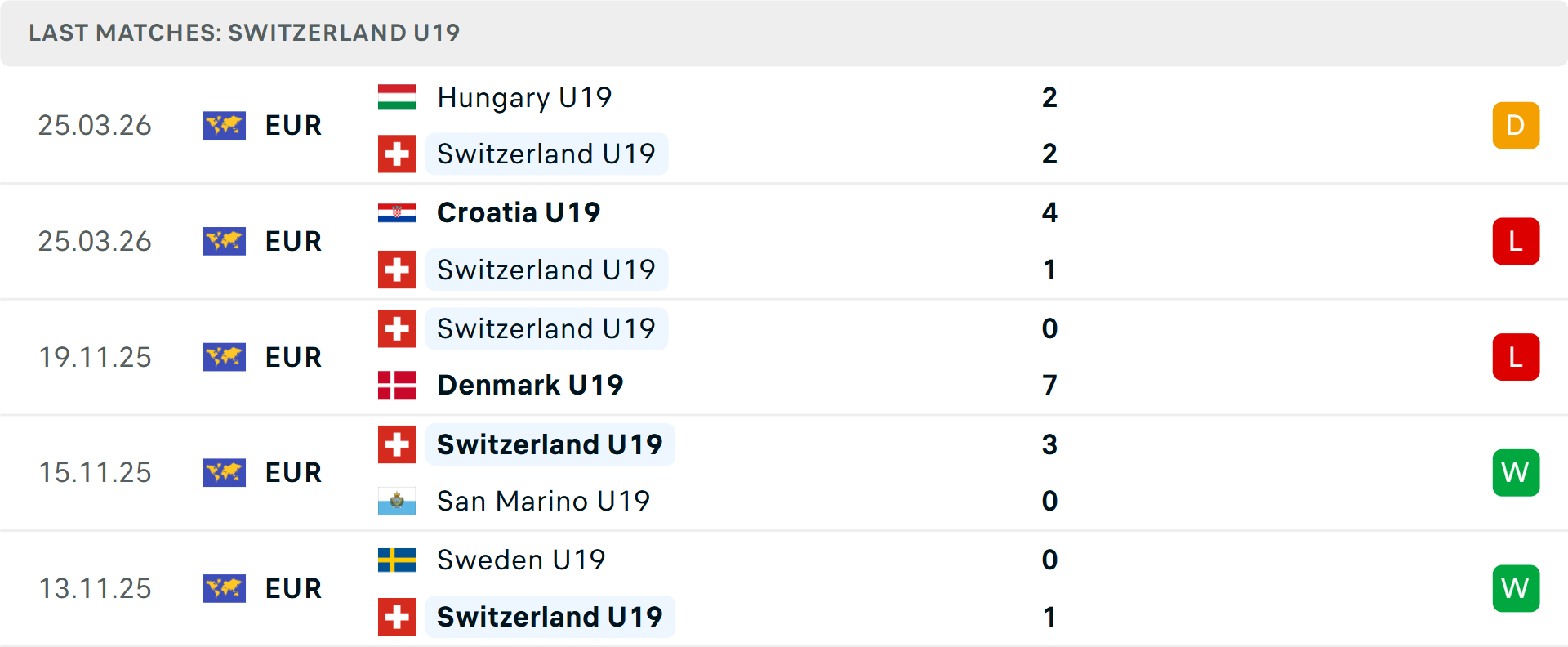This screenshot has height=647, width=1568.
Task: Open the Hungary U19 team link
Action: [x=524, y=97]
